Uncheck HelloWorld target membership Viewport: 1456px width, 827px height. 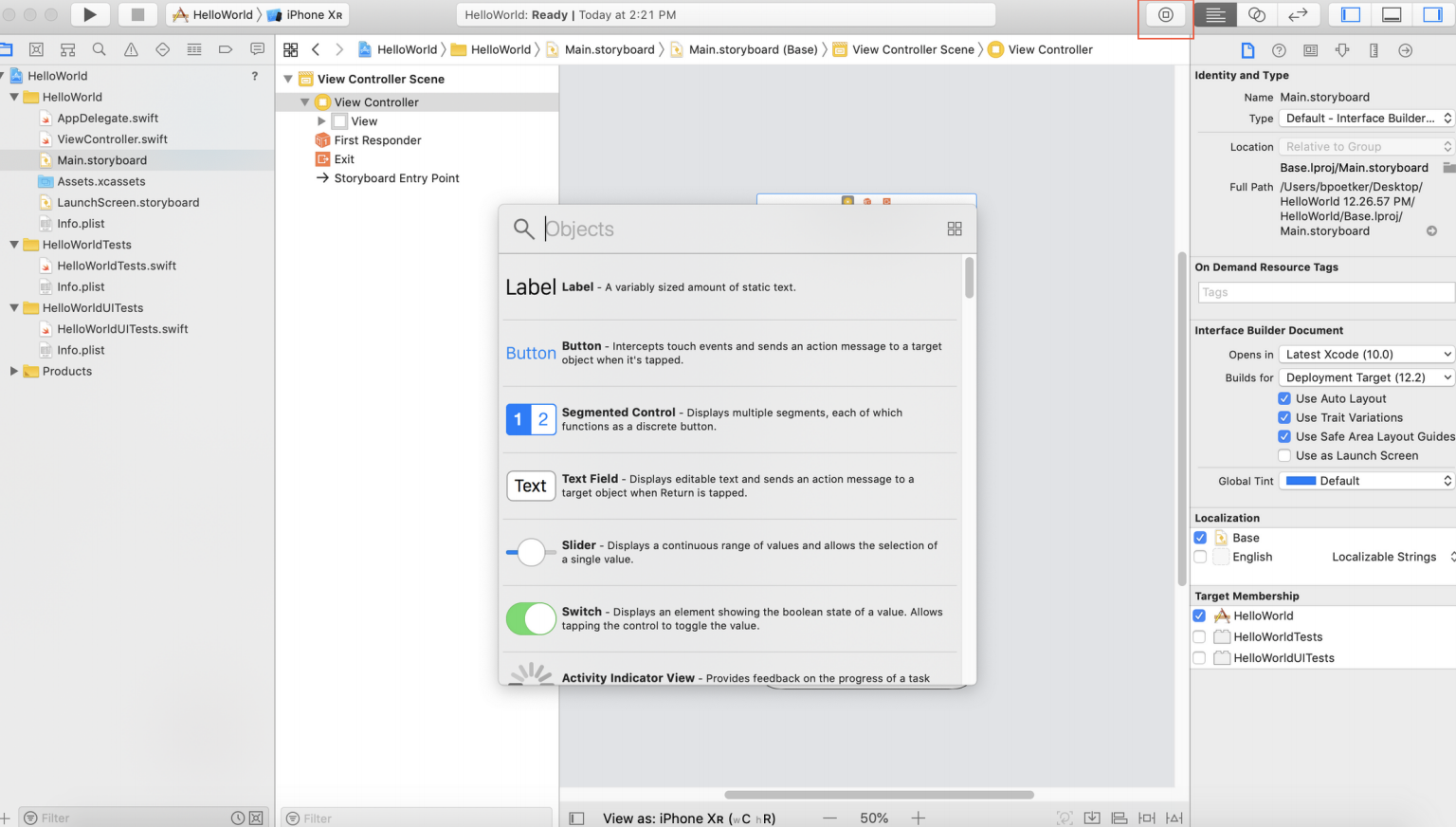[x=1199, y=616]
